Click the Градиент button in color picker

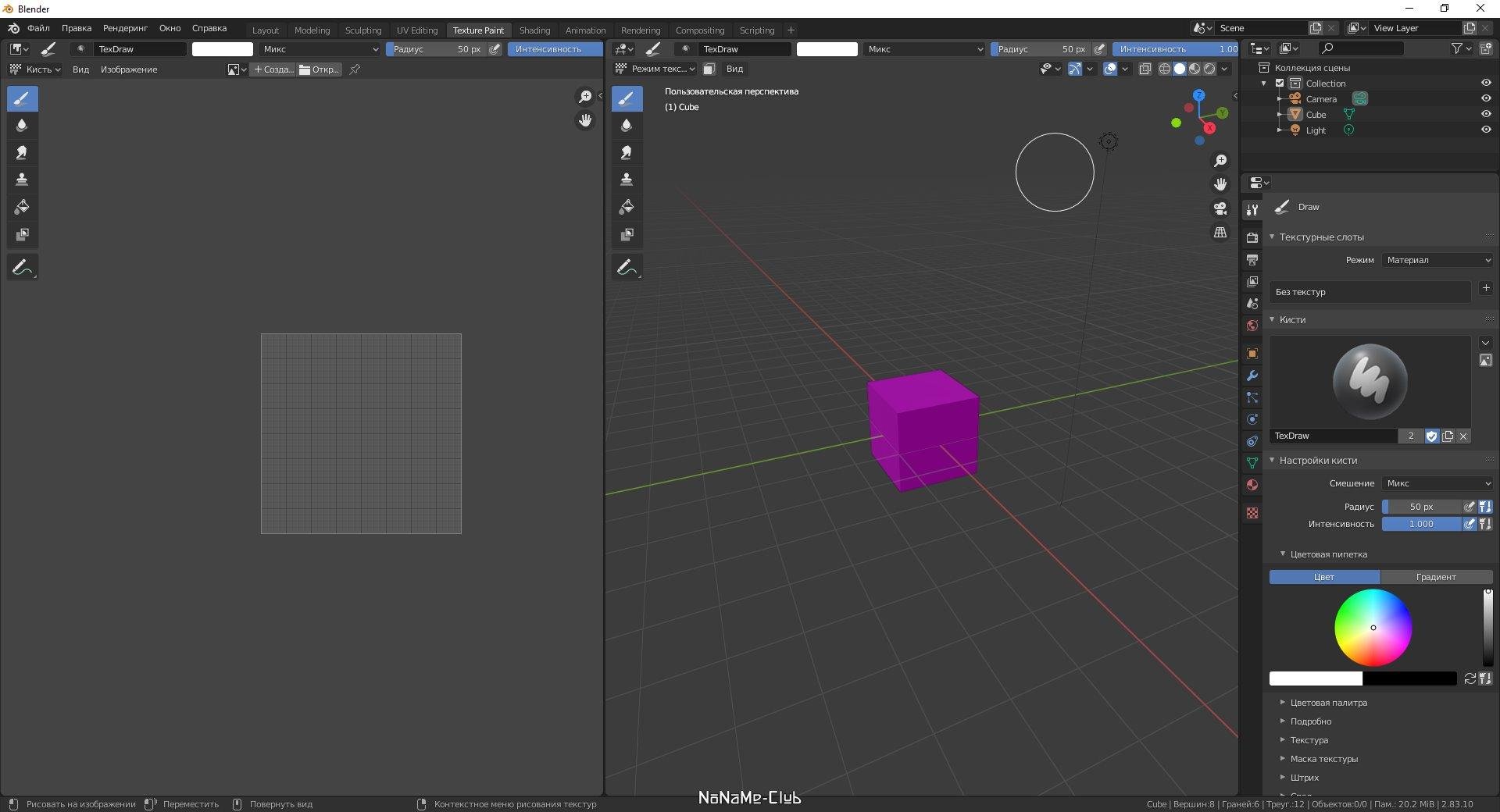(x=1436, y=577)
